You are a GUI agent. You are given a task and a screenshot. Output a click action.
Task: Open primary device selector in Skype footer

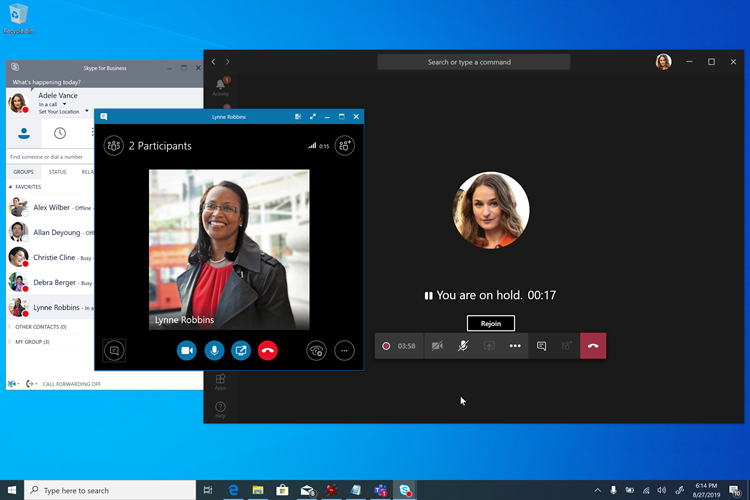13,384
